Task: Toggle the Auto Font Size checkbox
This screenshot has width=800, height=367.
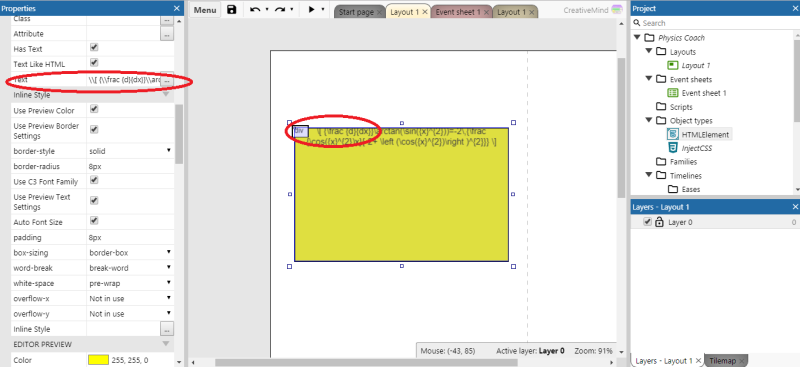Action: point(94,221)
